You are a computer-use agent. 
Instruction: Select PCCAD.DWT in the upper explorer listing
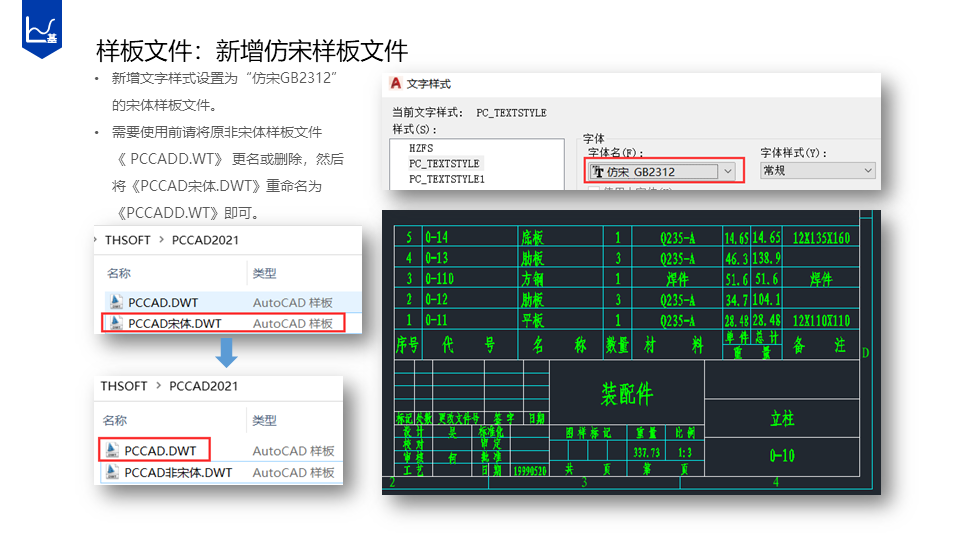click(x=163, y=302)
